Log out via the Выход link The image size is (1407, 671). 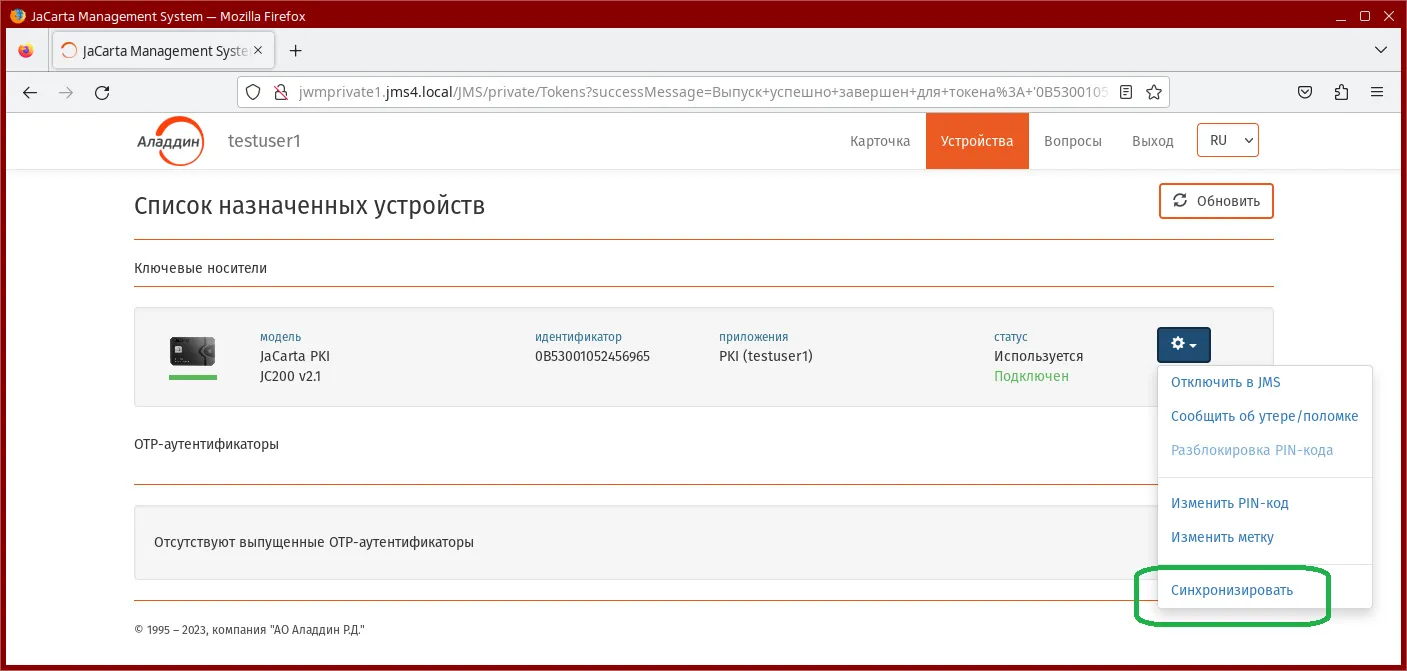[x=1153, y=141]
